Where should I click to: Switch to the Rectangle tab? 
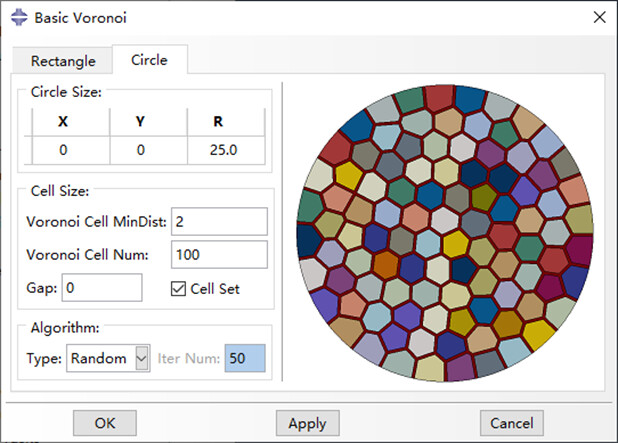tap(63, 61)
